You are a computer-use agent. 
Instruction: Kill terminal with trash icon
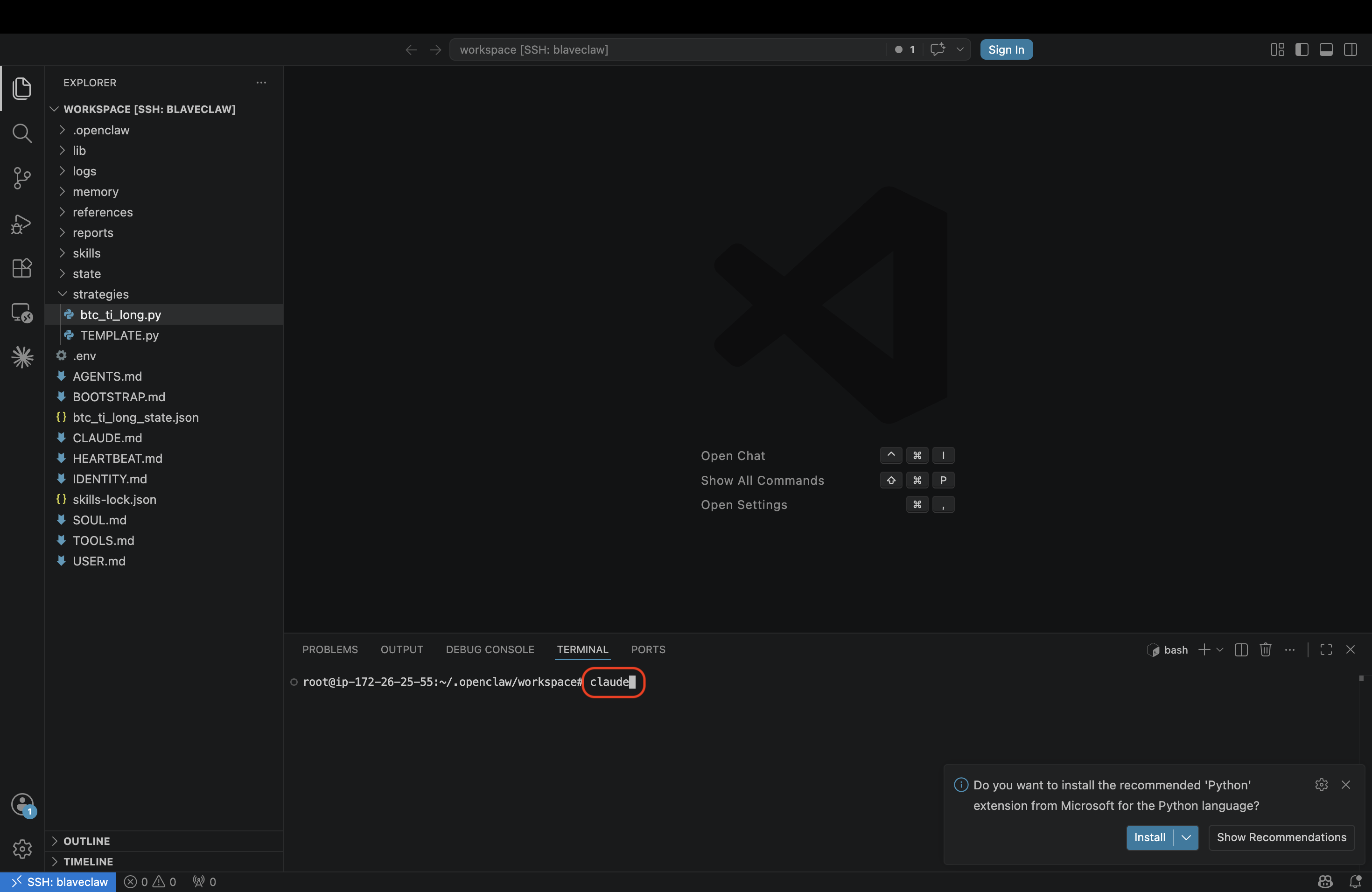1265,649
